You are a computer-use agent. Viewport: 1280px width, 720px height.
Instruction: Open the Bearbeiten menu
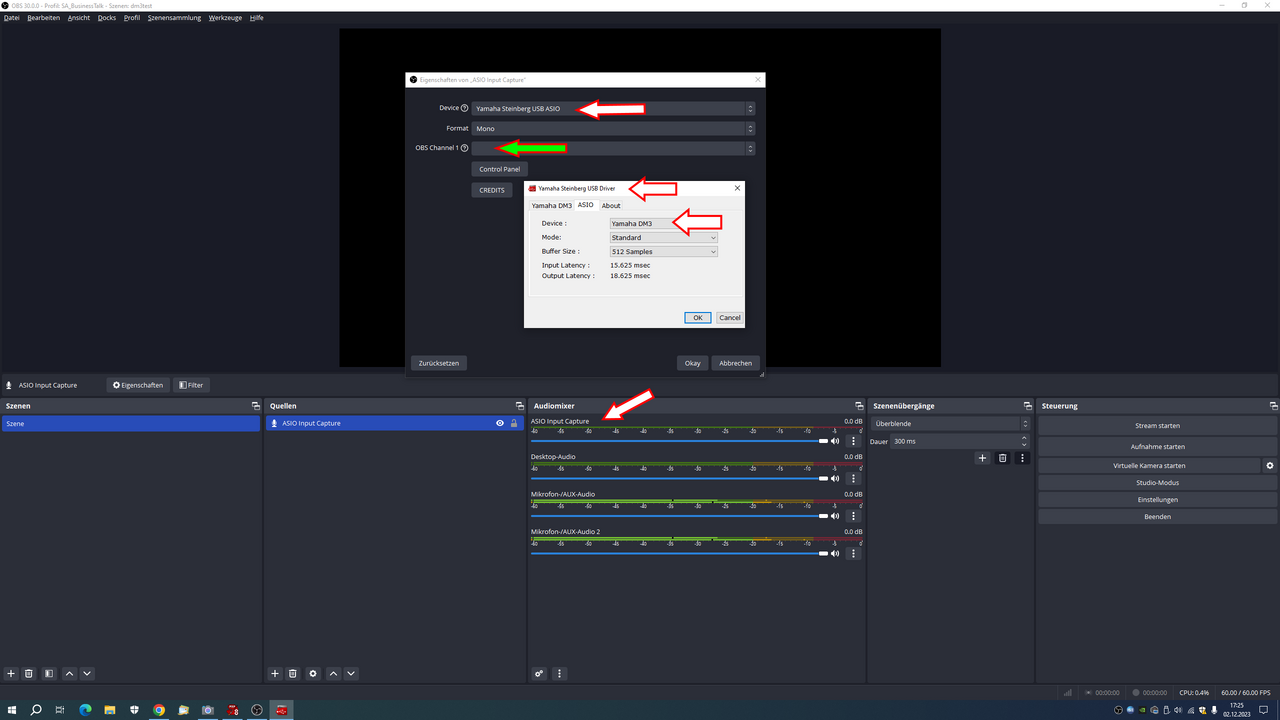click(43, 18)
